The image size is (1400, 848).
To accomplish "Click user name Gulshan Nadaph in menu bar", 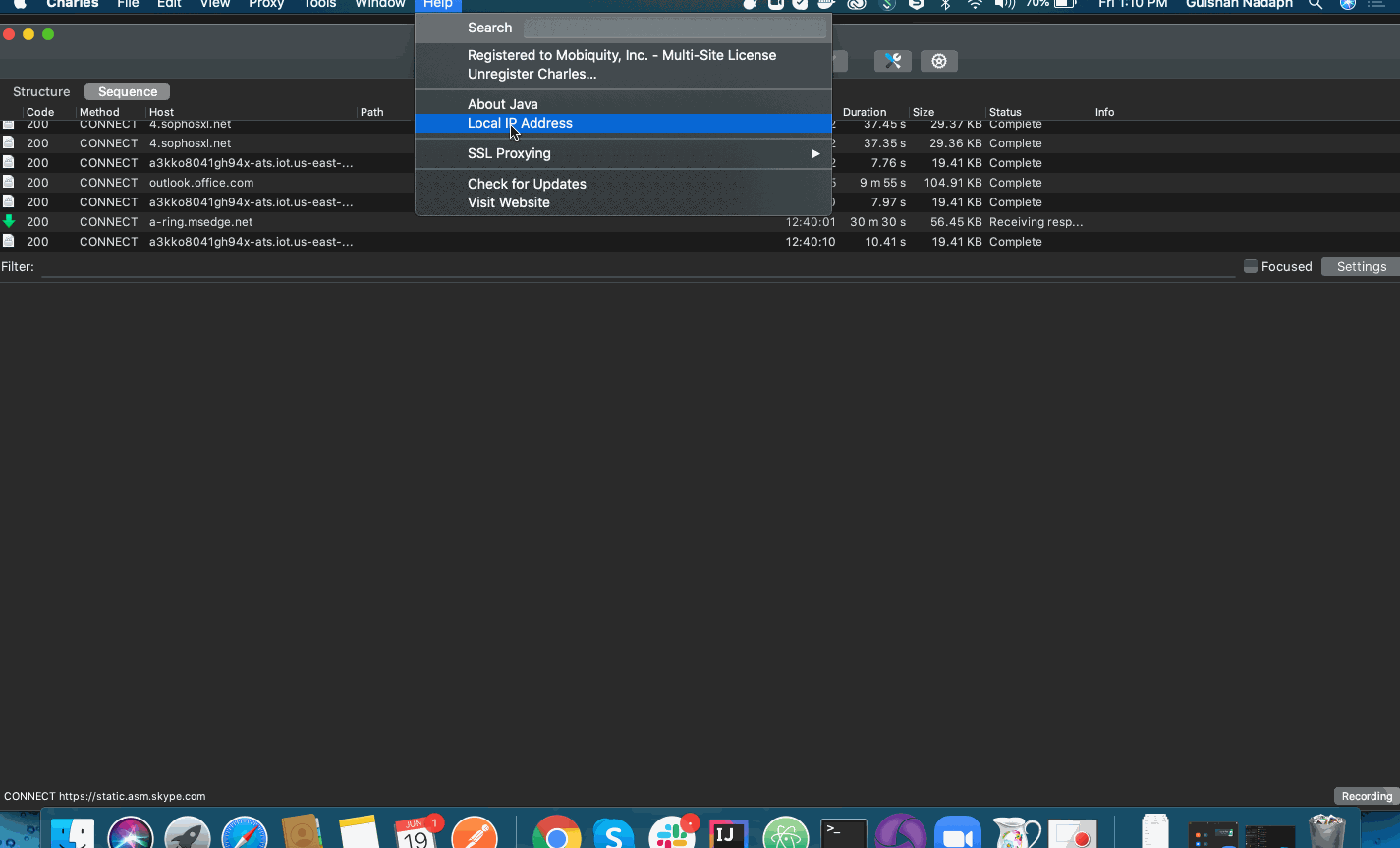I will pos(1239,4).
